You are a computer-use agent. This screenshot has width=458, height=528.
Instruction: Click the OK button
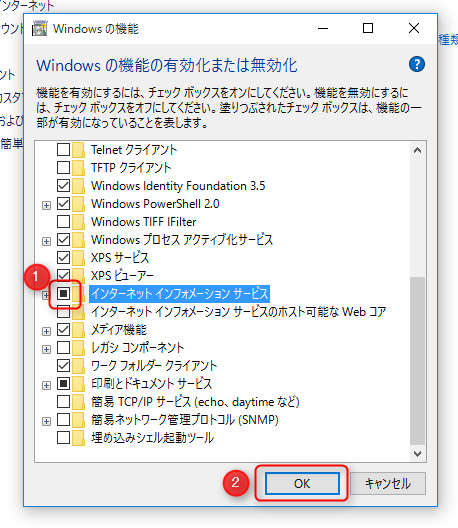point(302,483)
